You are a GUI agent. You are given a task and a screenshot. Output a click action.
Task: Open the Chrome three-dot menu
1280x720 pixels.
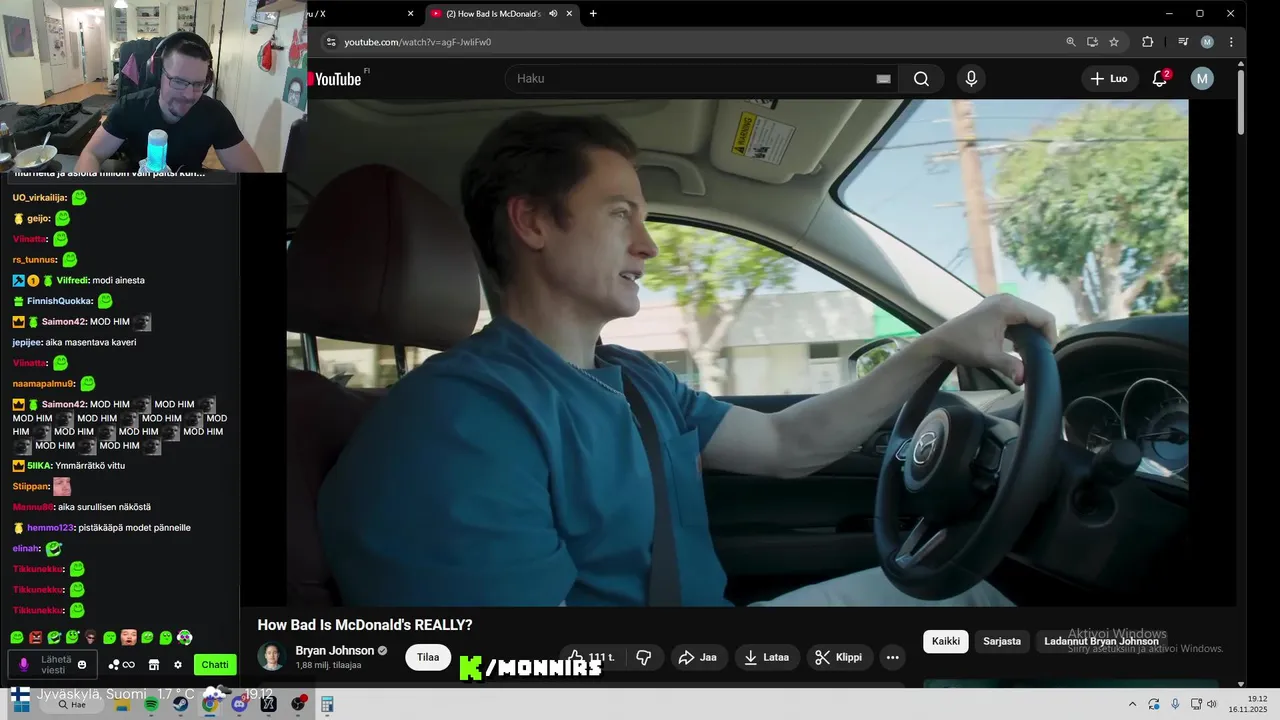[x=1231, y=42]
